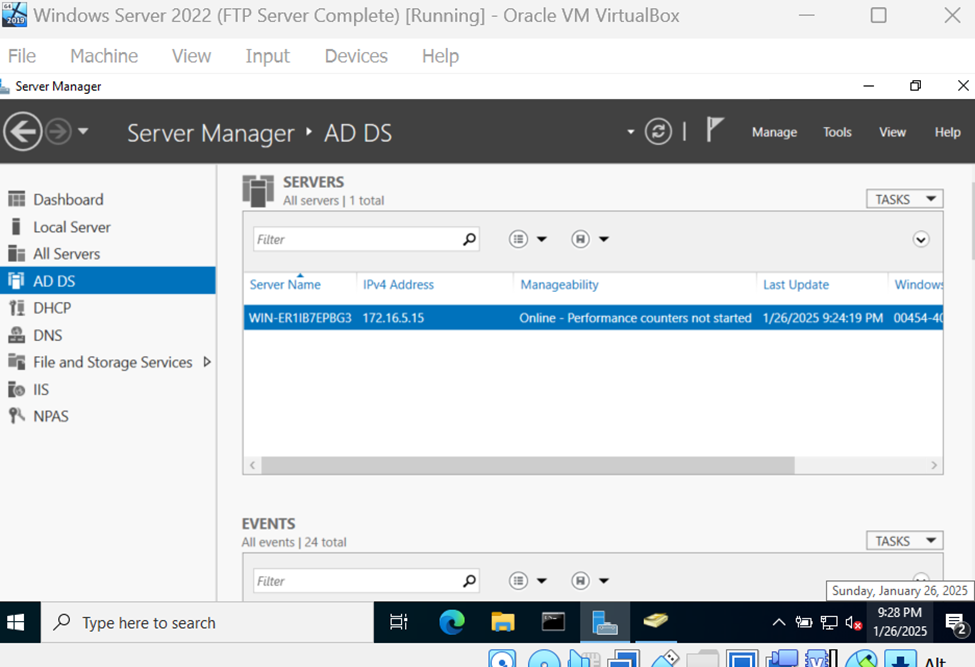Click left scroll arrow of Servers table
This screenshot has width=975, height=667.
252,465
